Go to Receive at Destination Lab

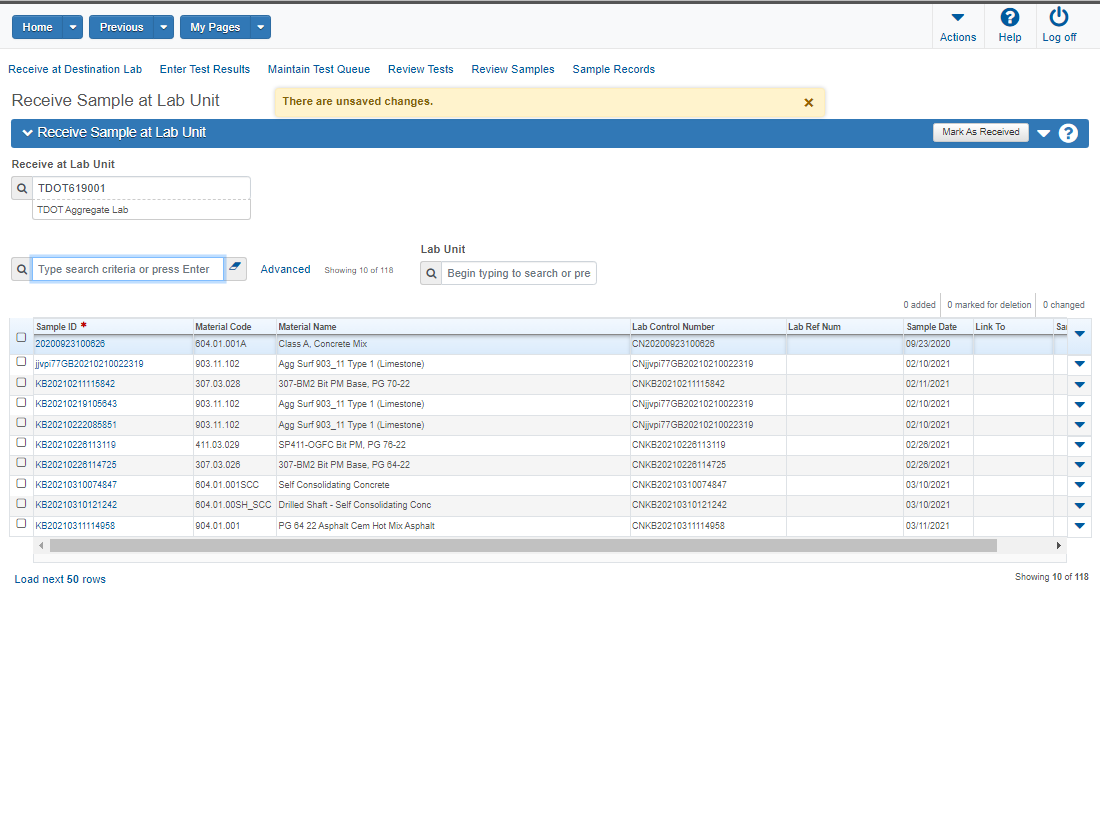click(x=75, y=69)
